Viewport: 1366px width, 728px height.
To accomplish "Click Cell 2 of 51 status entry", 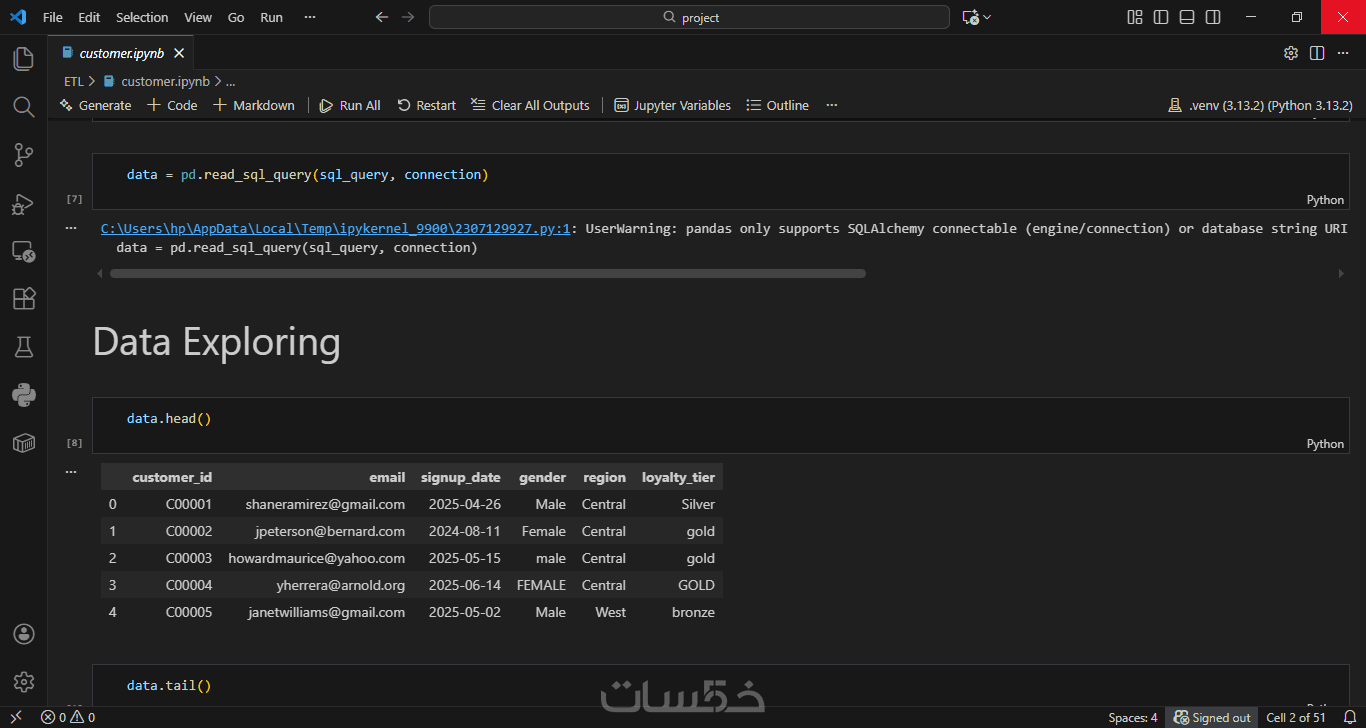I will click(x=1296, y=717).
